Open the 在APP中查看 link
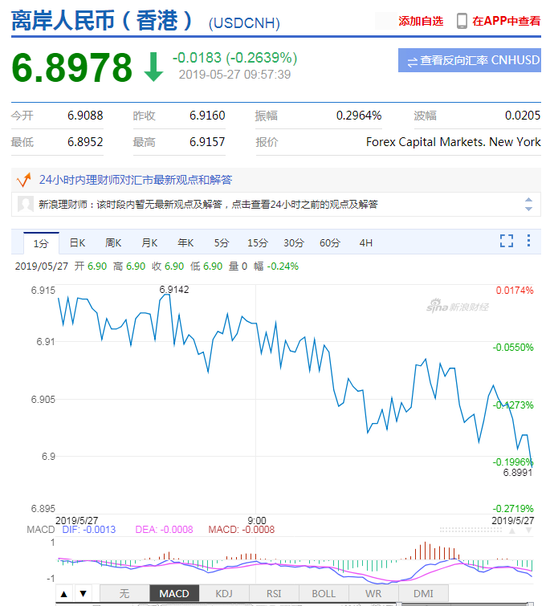550x606 pixels. click(506, 21)
